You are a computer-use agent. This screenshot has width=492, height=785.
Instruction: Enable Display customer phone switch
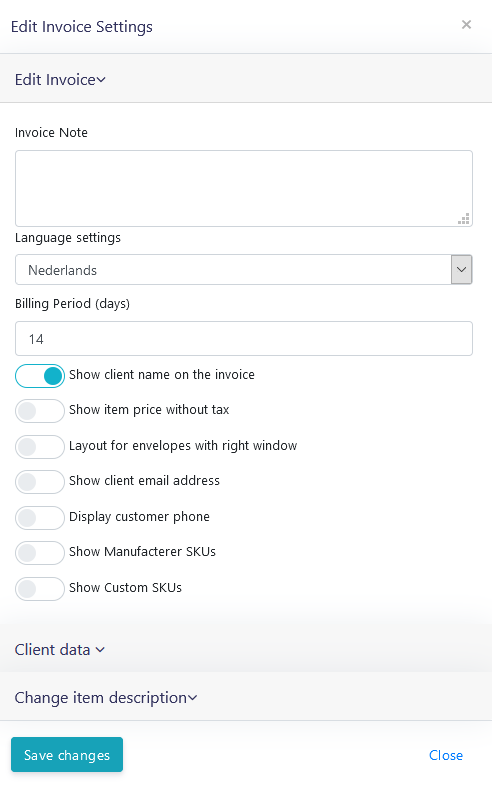pos(40,518)
